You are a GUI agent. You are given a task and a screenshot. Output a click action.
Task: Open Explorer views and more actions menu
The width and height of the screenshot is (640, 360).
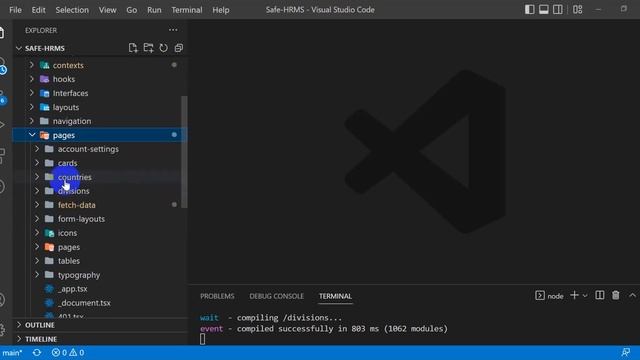coord(173,30)
